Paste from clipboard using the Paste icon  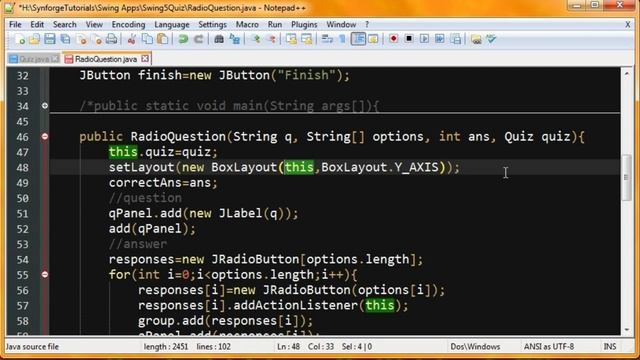(163, 39)
